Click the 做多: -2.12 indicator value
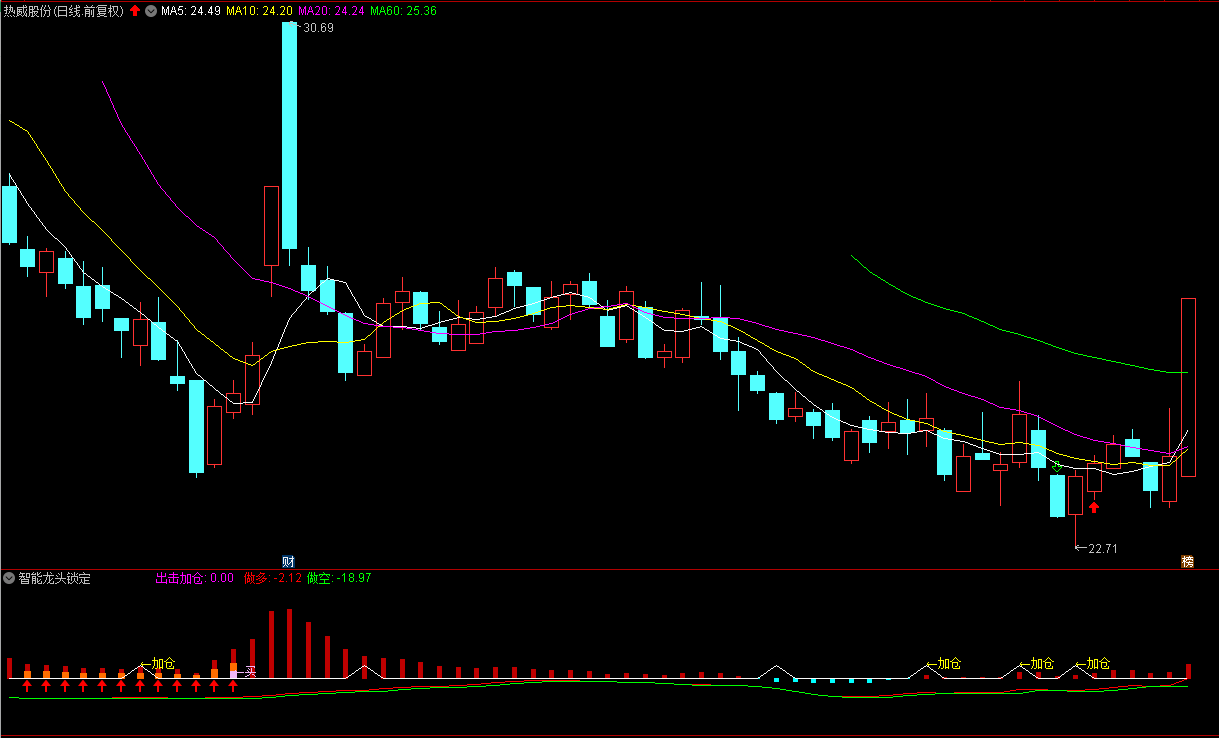Image resolution: width=1219 pixels, height=738 pixels. coord(272,578)
